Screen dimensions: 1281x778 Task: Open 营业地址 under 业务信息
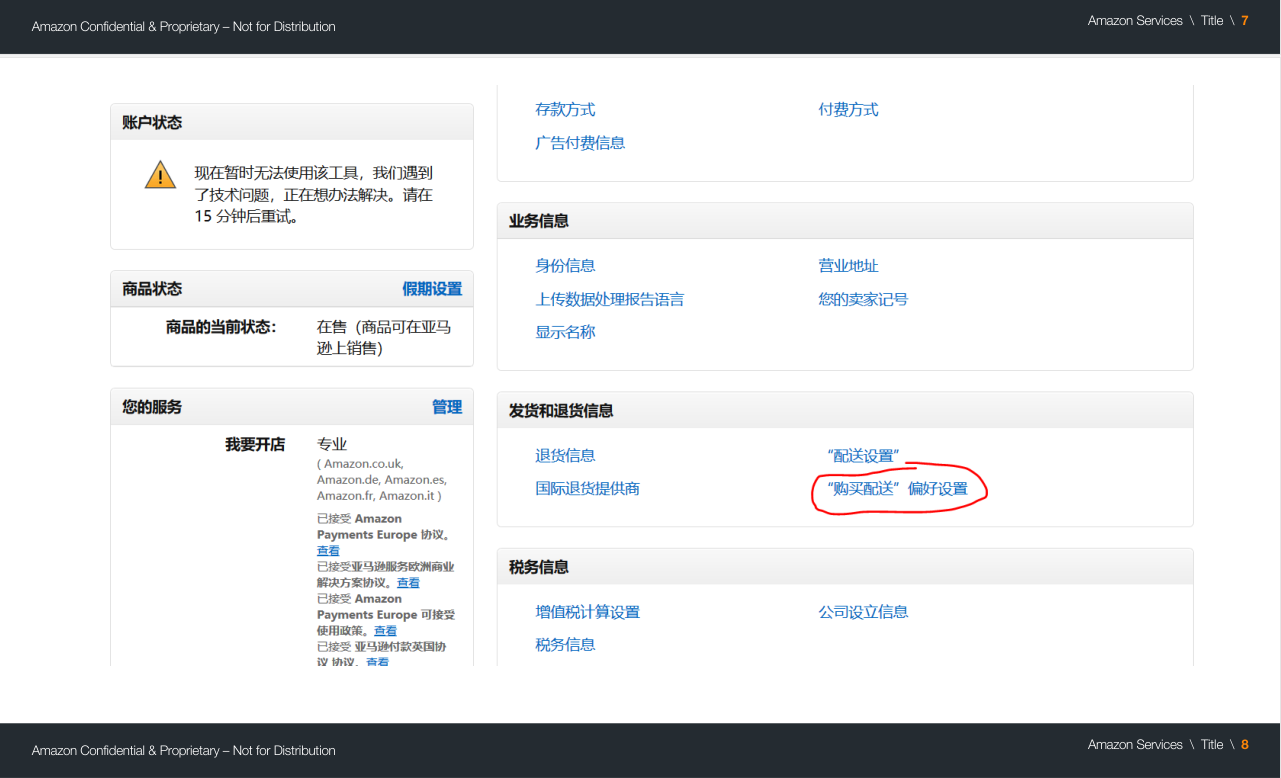[848, 266]
